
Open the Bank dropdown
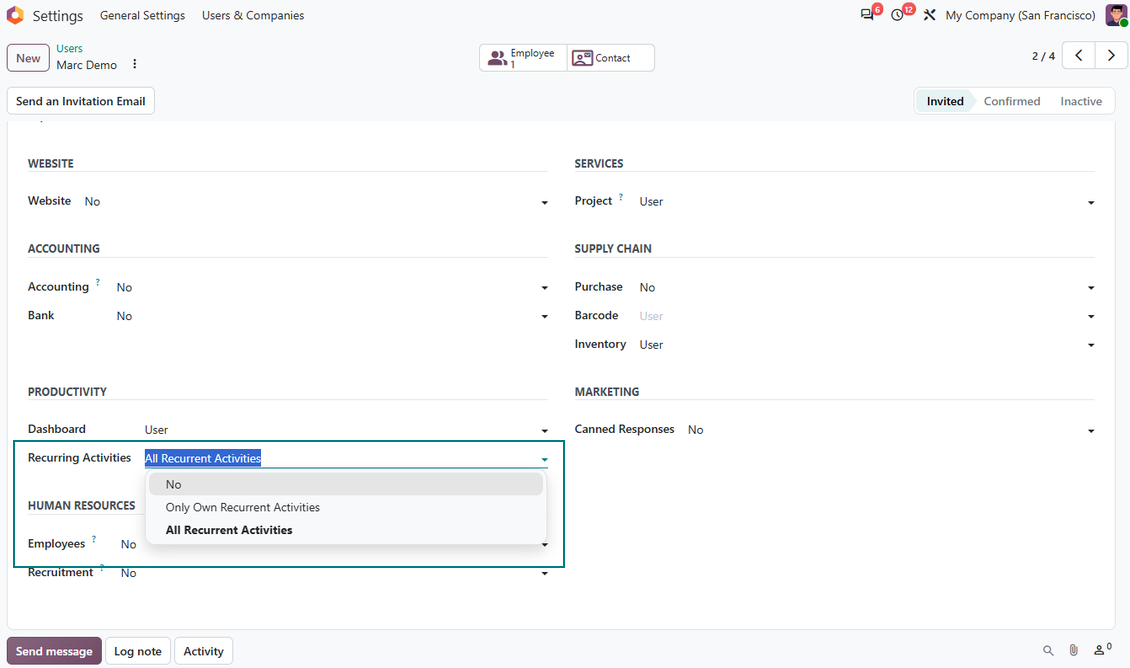click(x=332, y=316)
